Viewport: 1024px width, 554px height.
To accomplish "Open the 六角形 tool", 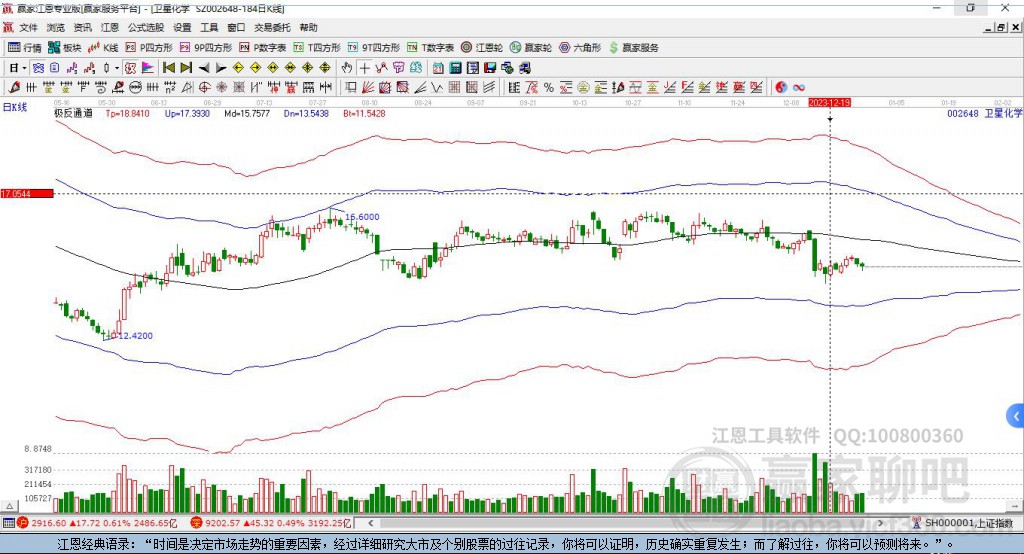I will (580, 48).
